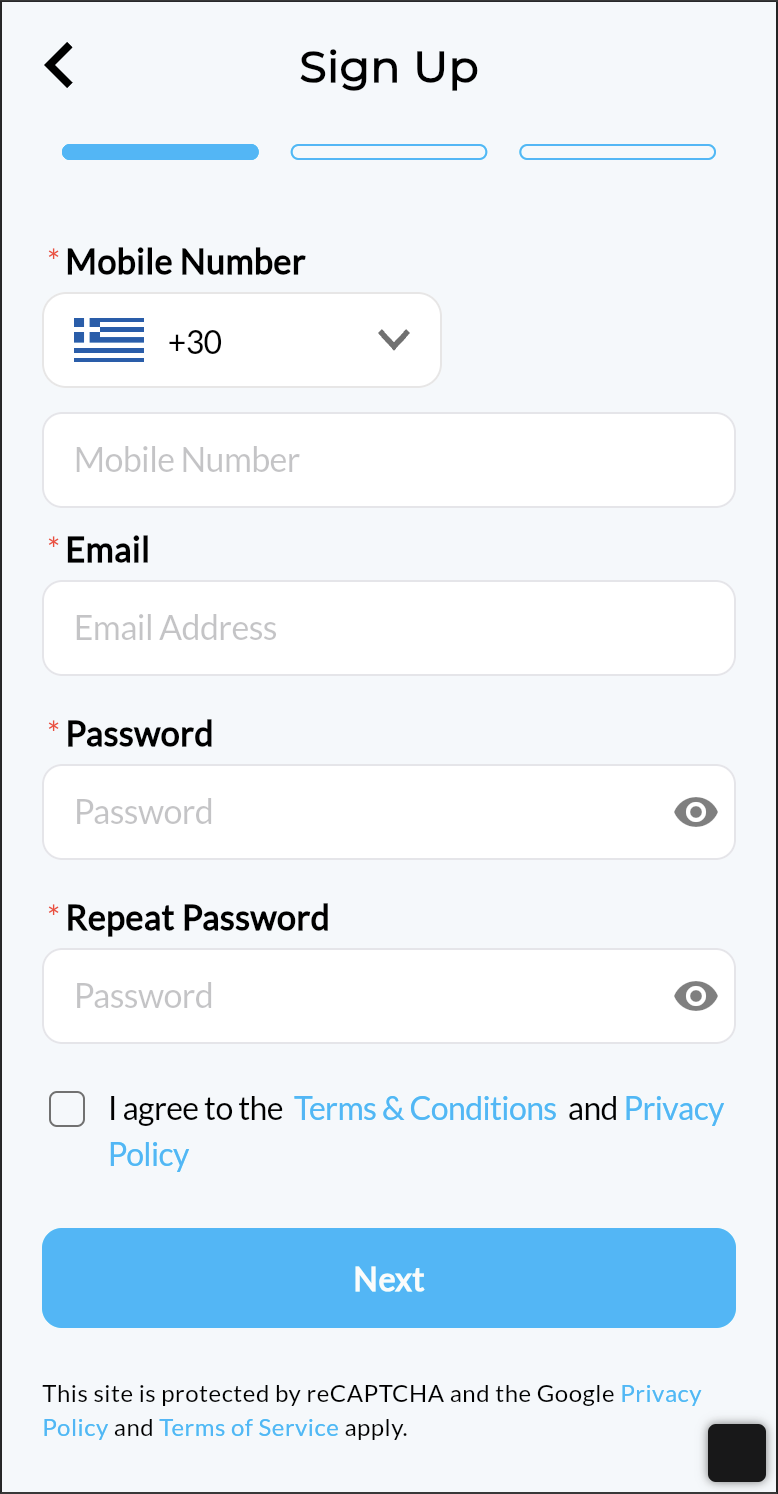Check the agree to terms checkbox
778x1494 pixels.
pyautogui.click(x=67, y=1109)
